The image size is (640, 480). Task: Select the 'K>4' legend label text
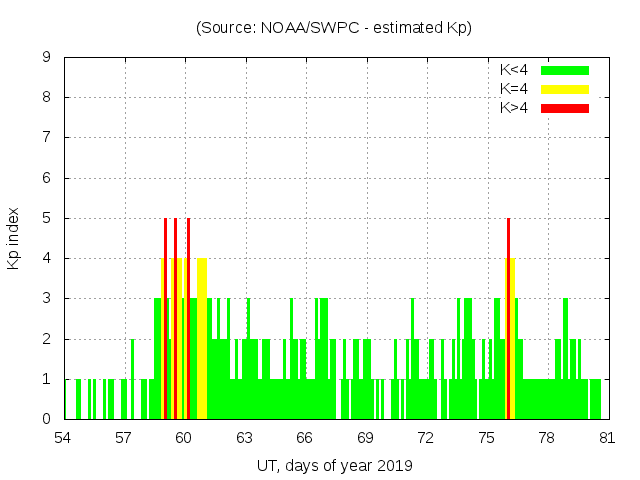[x=514, y=107]
